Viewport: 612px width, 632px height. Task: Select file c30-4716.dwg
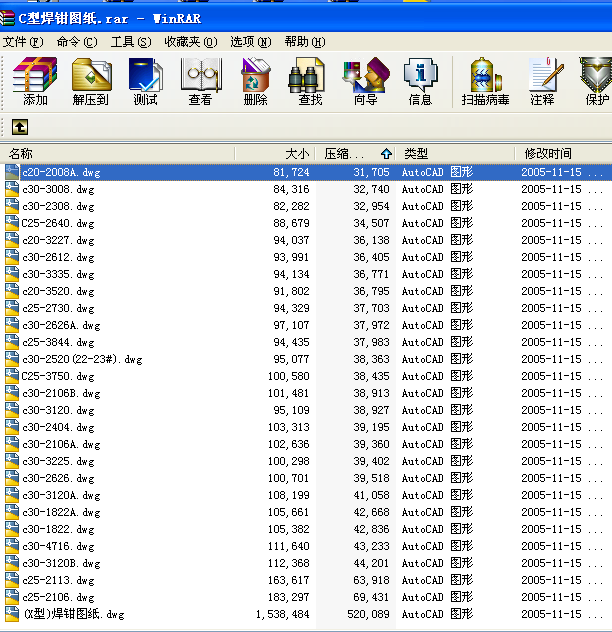click(58, 546)
